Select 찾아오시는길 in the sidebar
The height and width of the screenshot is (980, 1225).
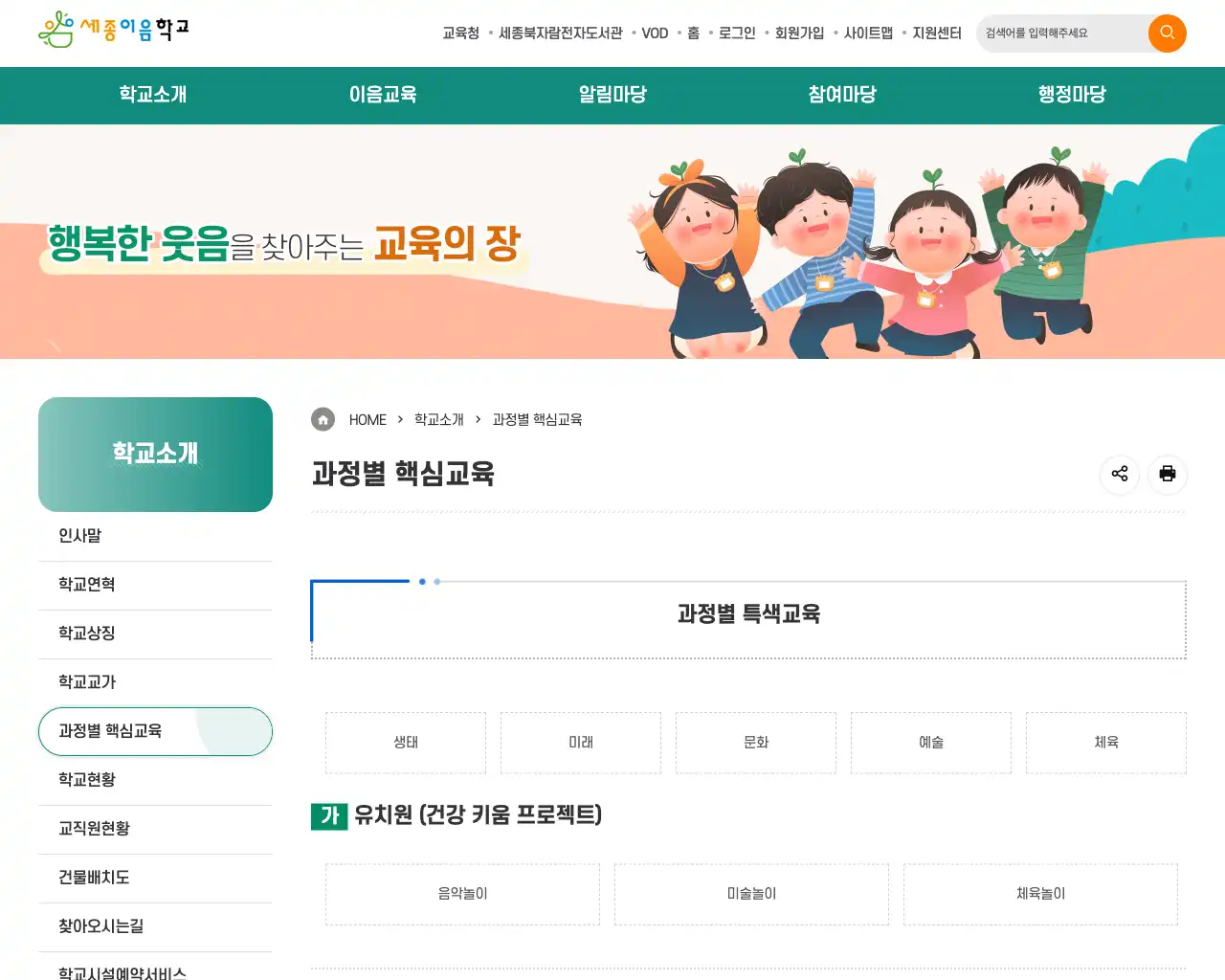(x=155, y=926)
